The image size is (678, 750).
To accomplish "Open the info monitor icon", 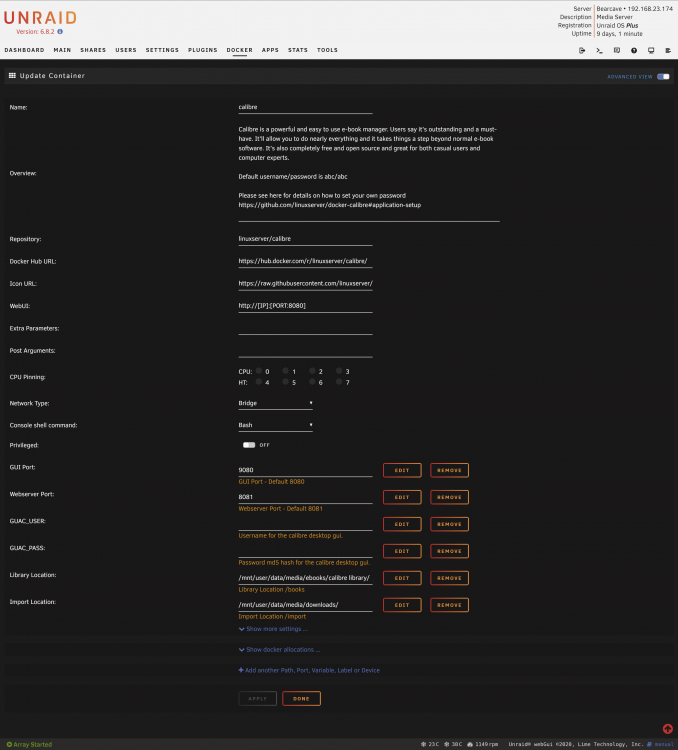I will [x=651, y=50].
